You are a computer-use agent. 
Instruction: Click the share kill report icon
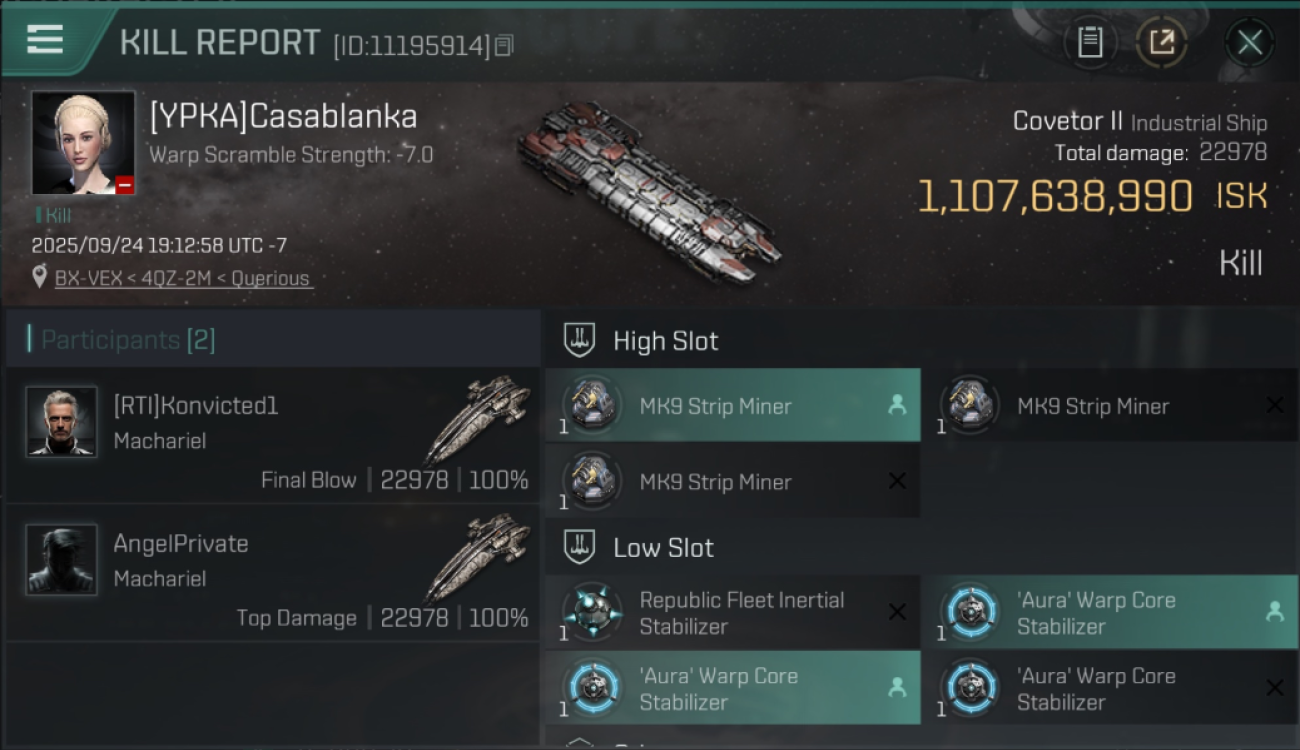coord(1161,42)
